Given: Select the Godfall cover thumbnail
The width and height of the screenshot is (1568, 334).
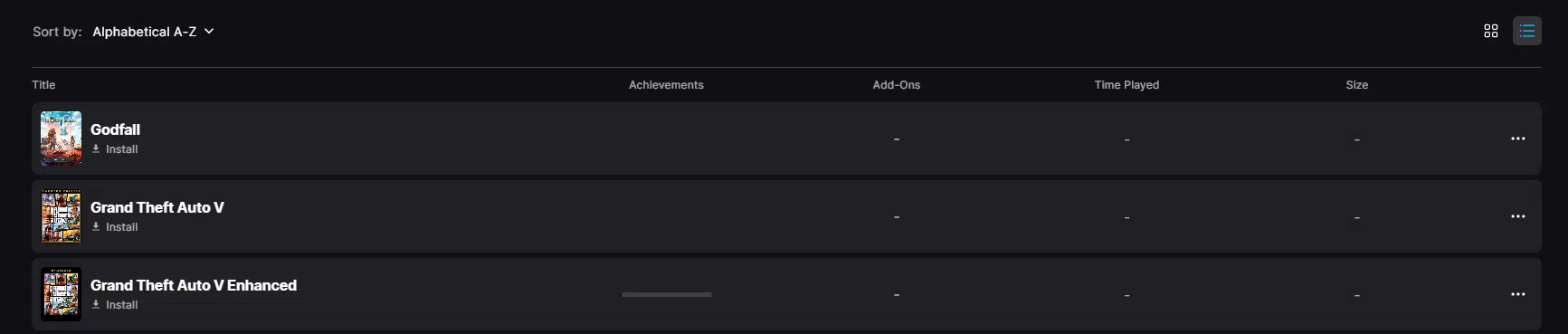Looking at the screenshot, I should point(62,138).
